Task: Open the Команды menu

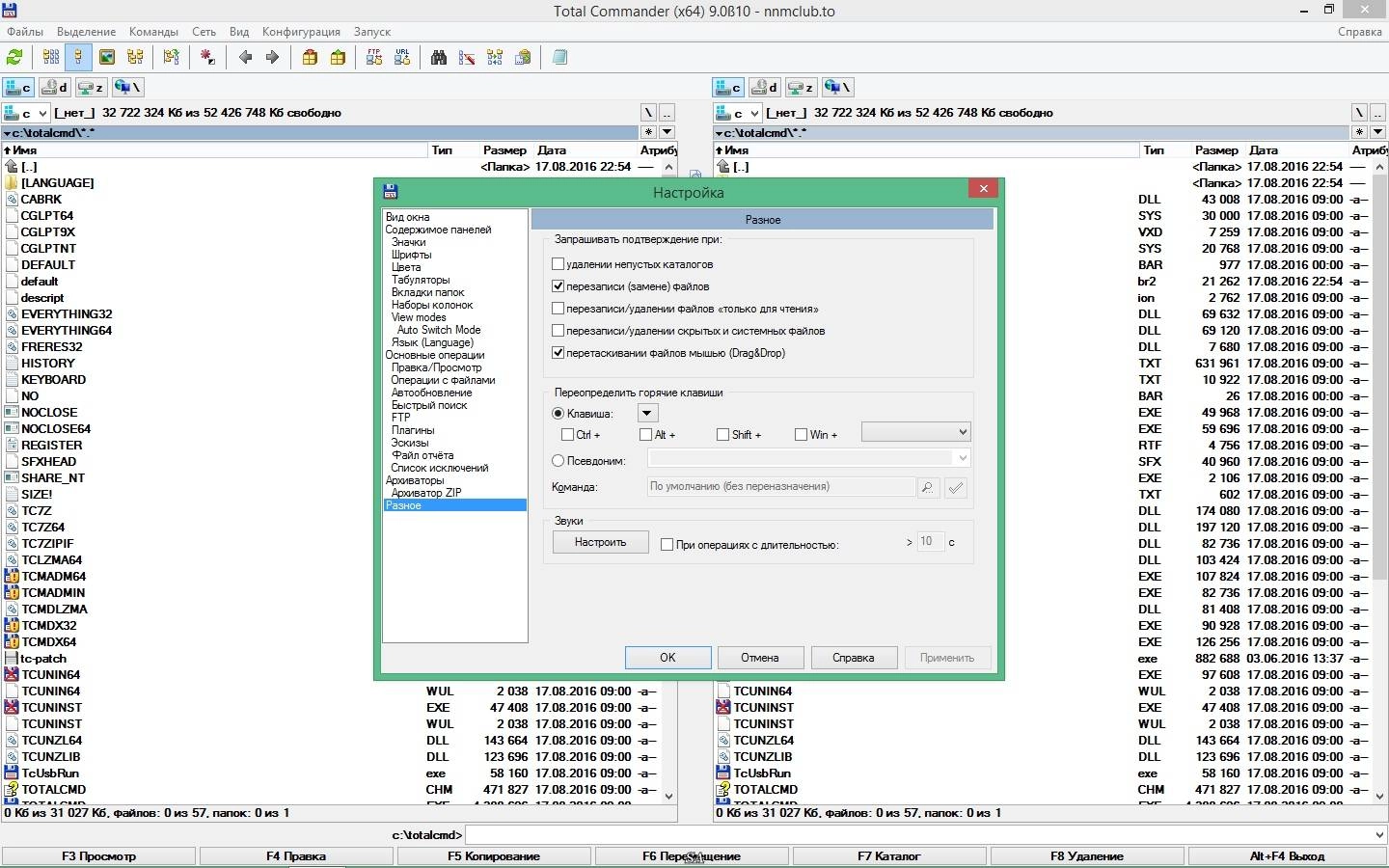Action: tap(153, 32)
